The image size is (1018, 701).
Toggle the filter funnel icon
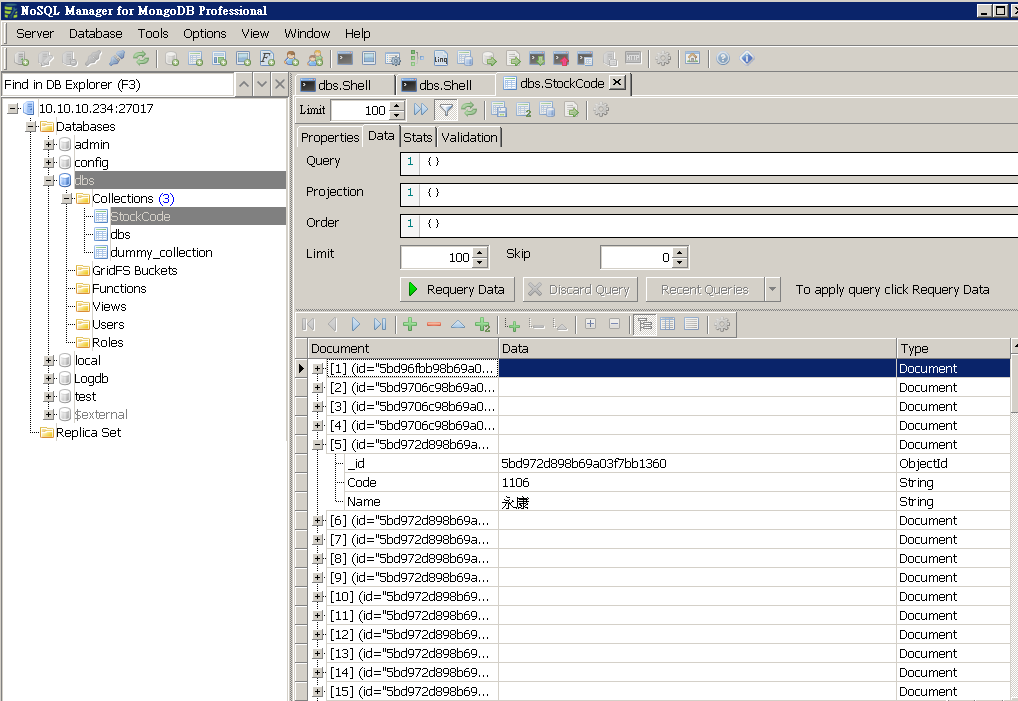click(x=446, y=110)
